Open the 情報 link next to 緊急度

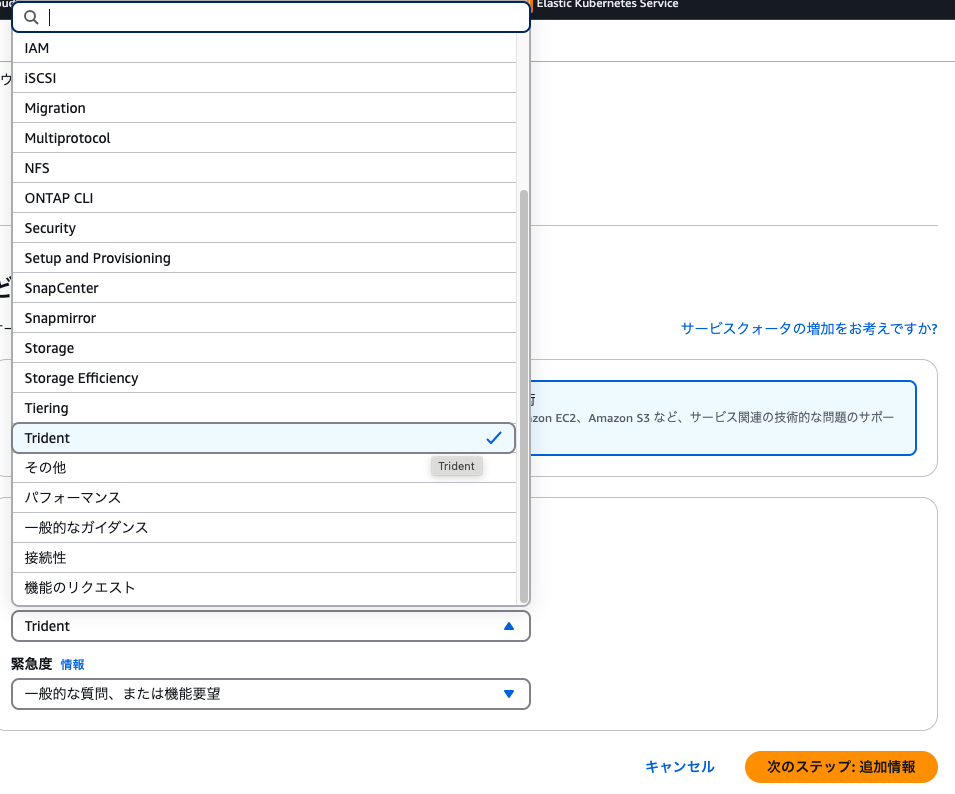pyautogui.click(x=72, y=664)
